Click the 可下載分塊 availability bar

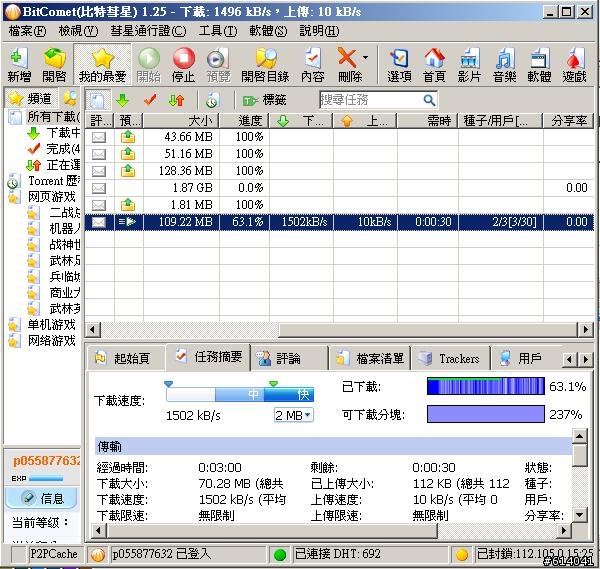(486, 414)
